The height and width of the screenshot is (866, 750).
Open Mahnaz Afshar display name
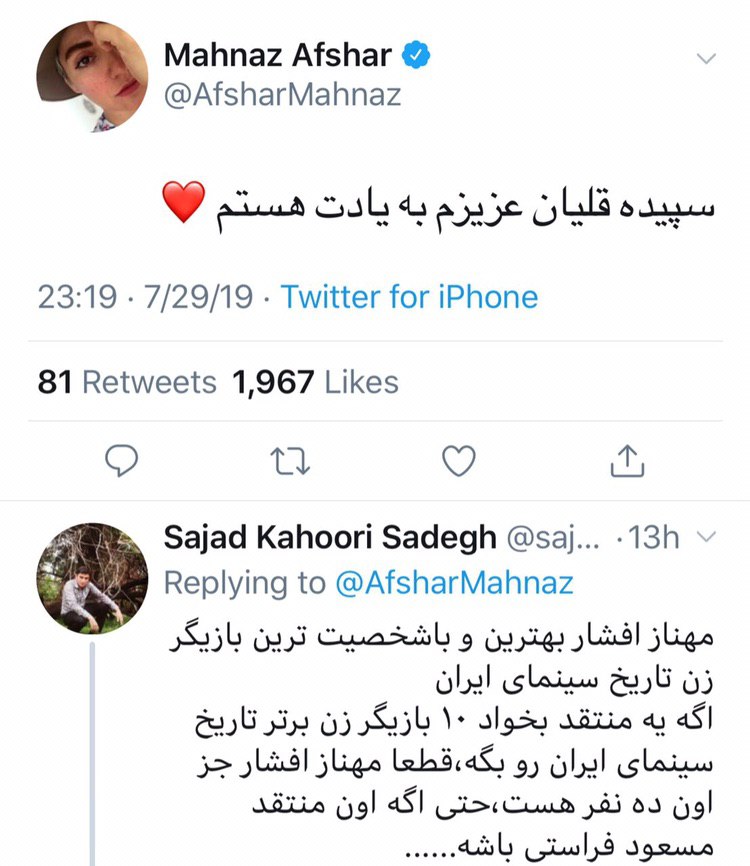(x=277, y=56)
